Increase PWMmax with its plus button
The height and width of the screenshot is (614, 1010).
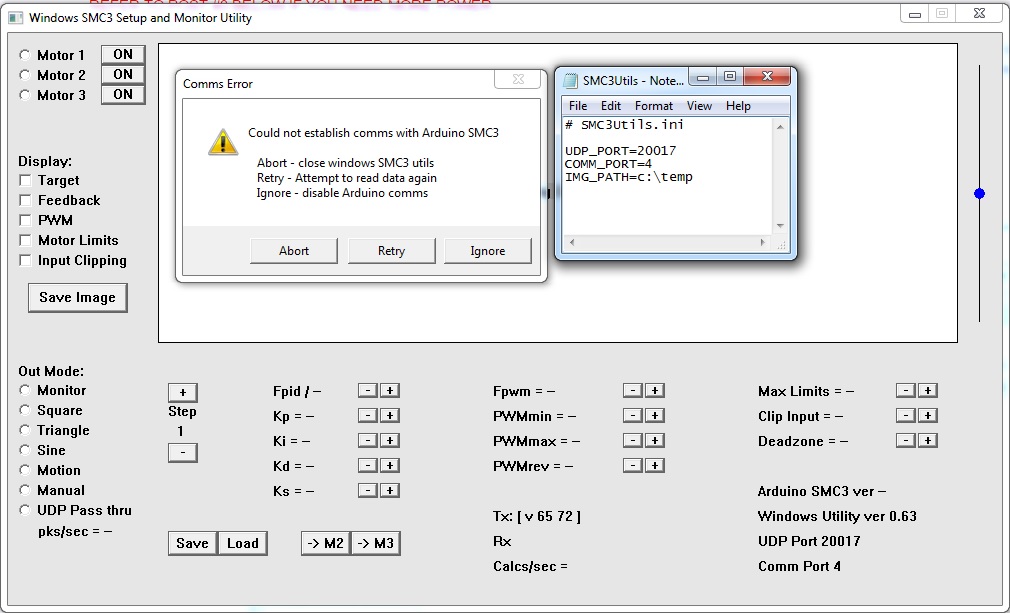coord(654,440)
